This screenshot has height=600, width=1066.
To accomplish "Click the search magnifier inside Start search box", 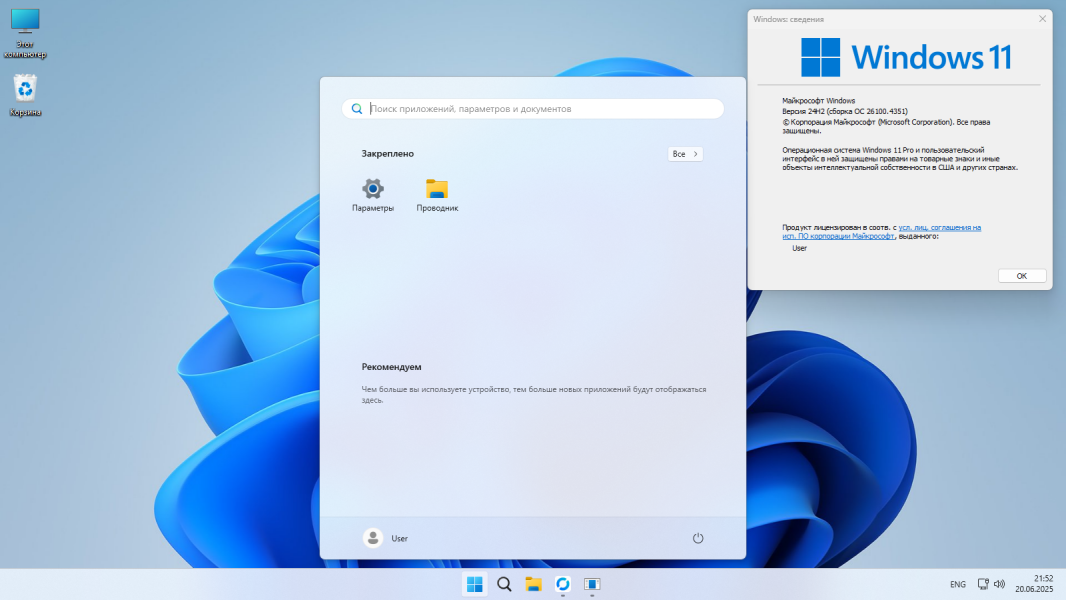I will [x=356, y=109].
